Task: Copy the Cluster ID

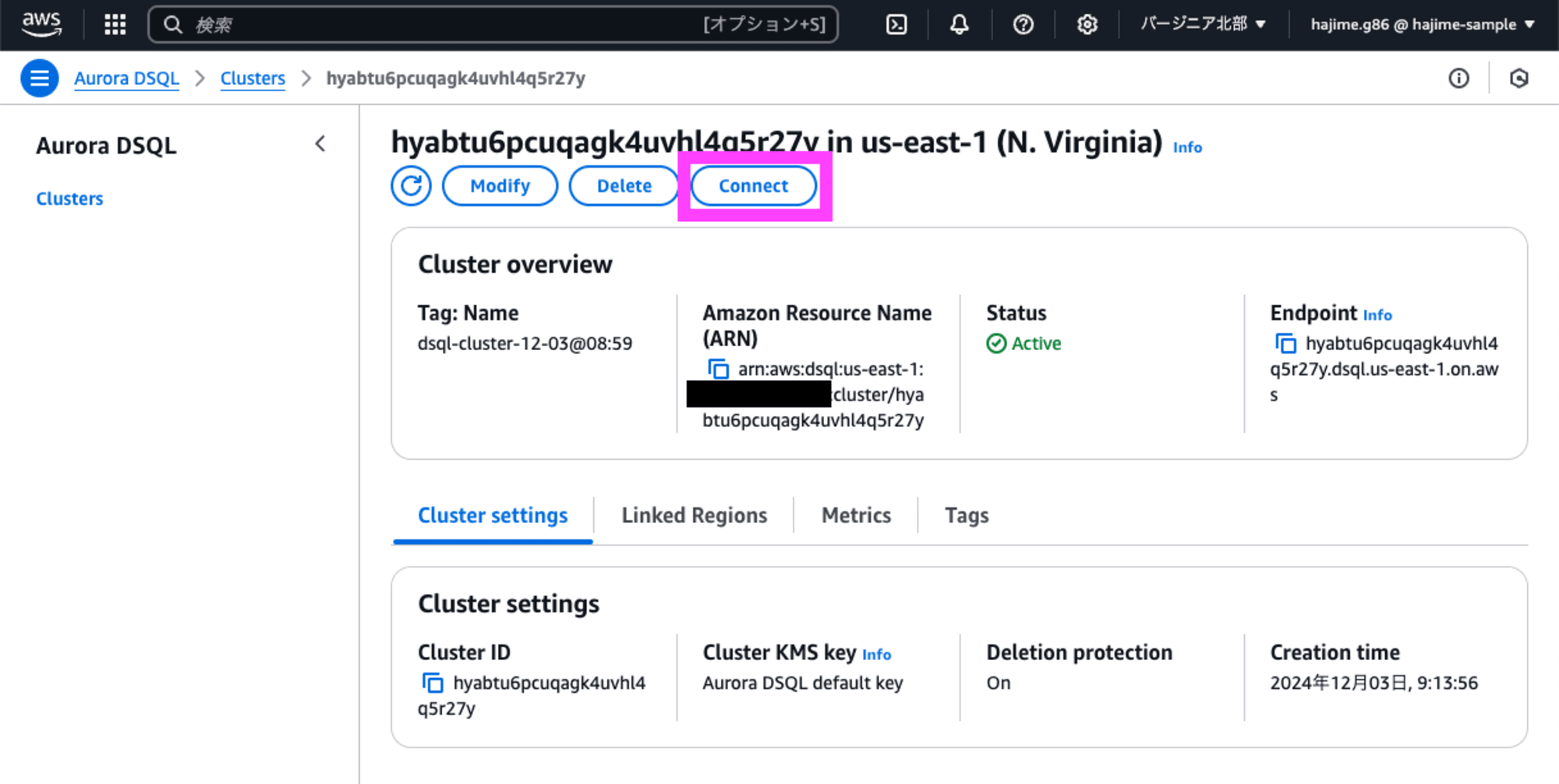Action: 433,683
